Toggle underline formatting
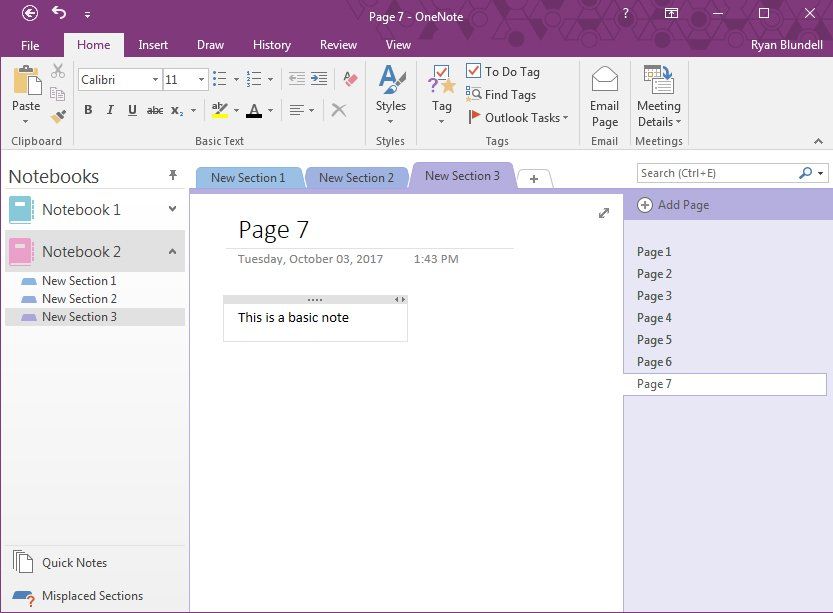The height and width of the screenshot is (613, 833). pyautogui.click(x=131, y=110)
